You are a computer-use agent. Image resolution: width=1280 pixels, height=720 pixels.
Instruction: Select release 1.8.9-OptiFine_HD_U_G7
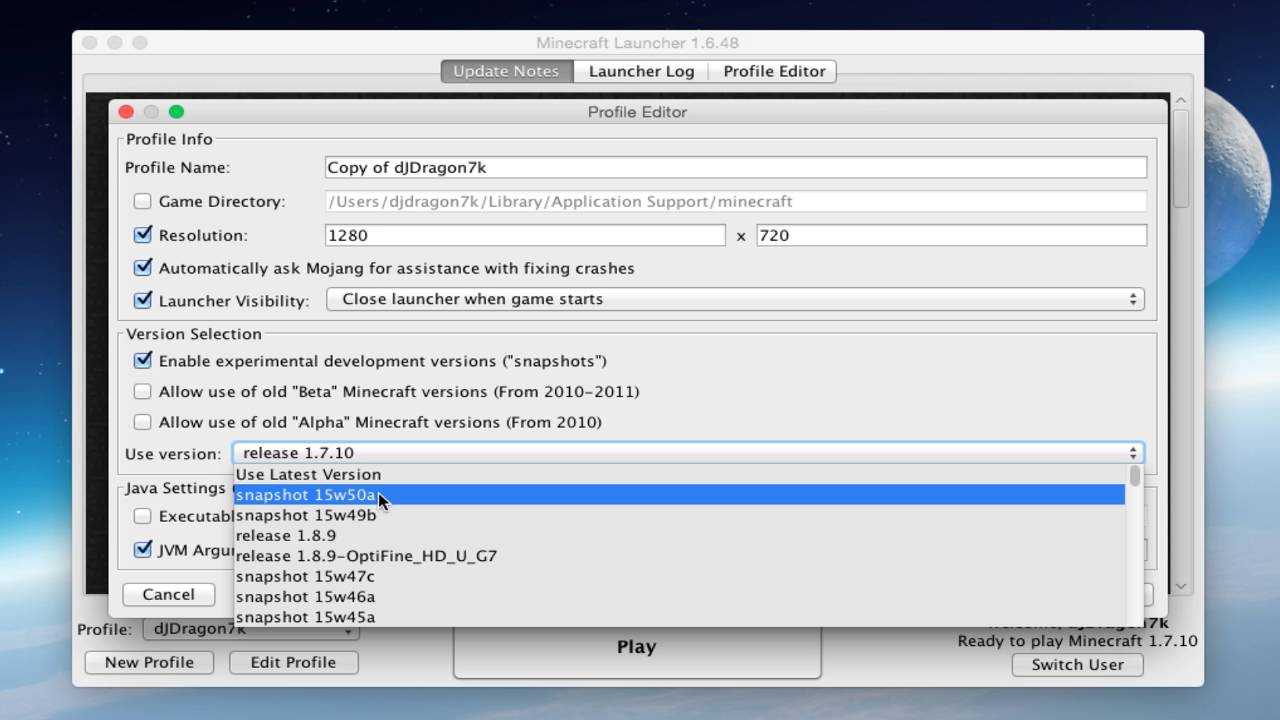pyautogui.click(x=680, y=556)
